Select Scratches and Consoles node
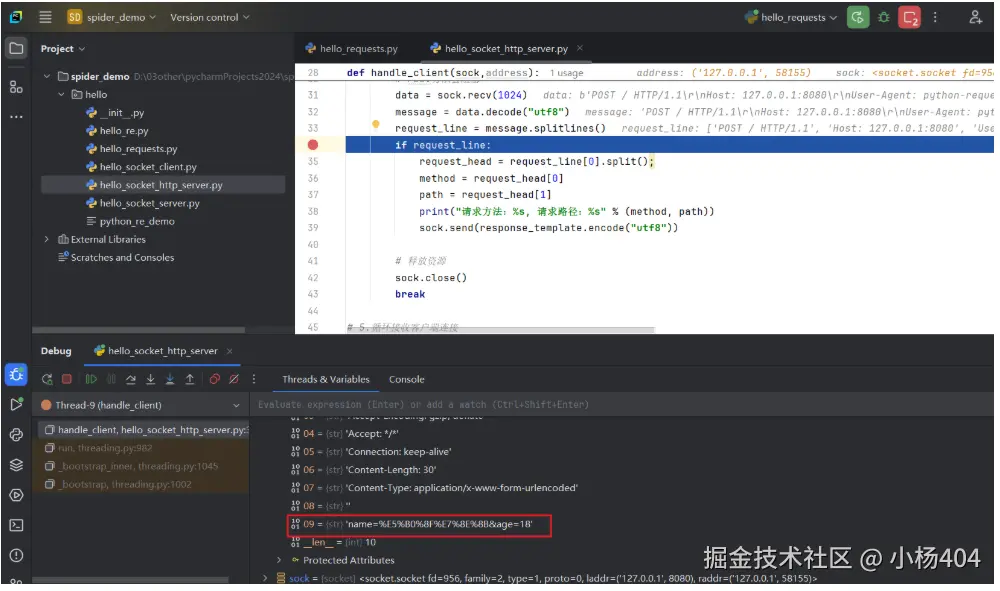 point(116,258)
